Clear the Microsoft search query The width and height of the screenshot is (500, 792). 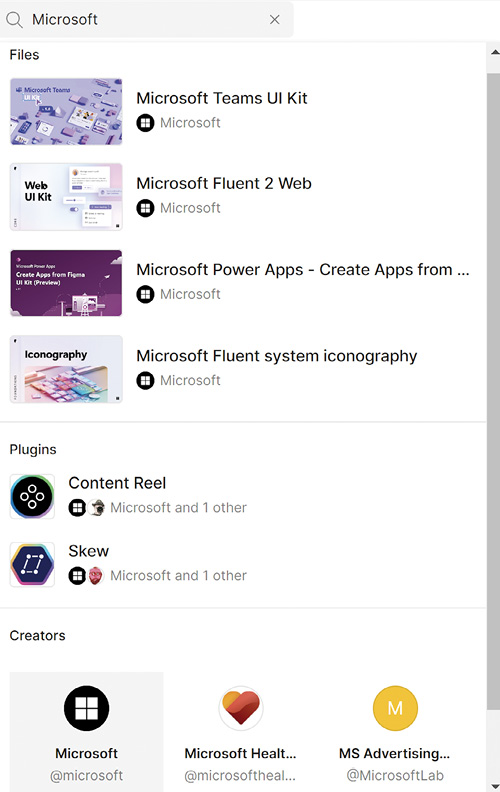(x=275, y=20)
